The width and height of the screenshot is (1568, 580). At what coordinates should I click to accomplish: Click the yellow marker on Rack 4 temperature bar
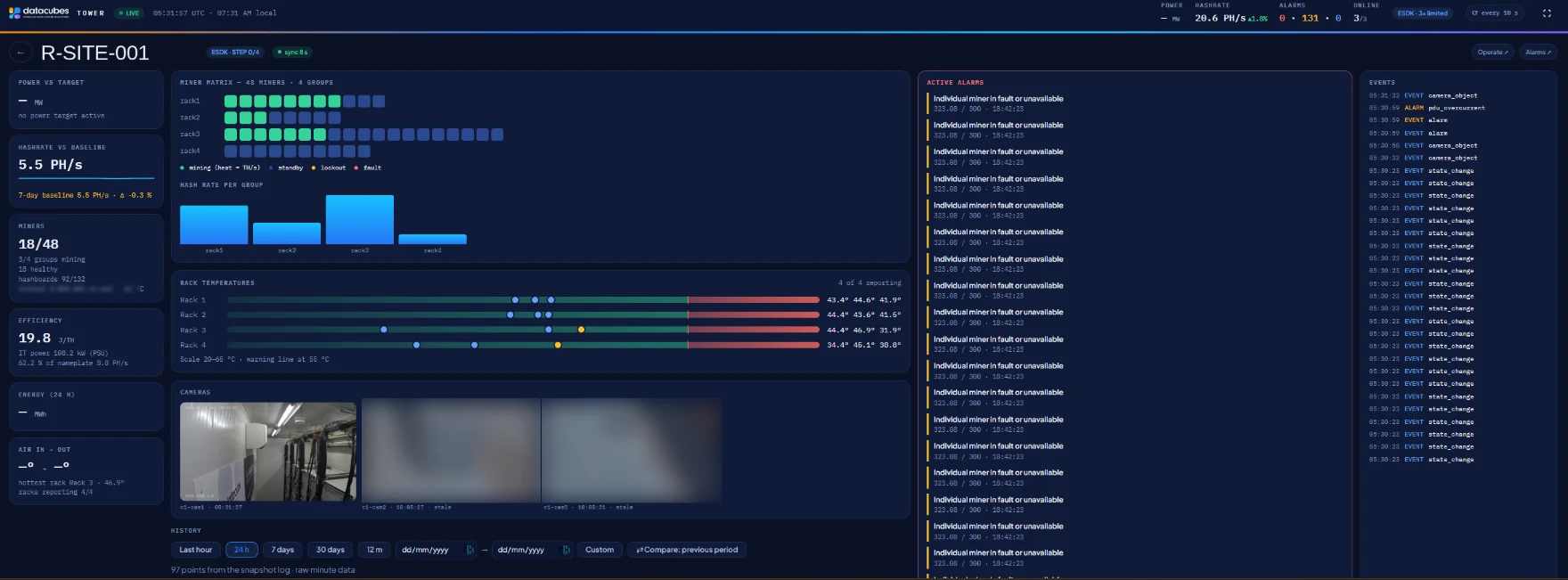558,345
